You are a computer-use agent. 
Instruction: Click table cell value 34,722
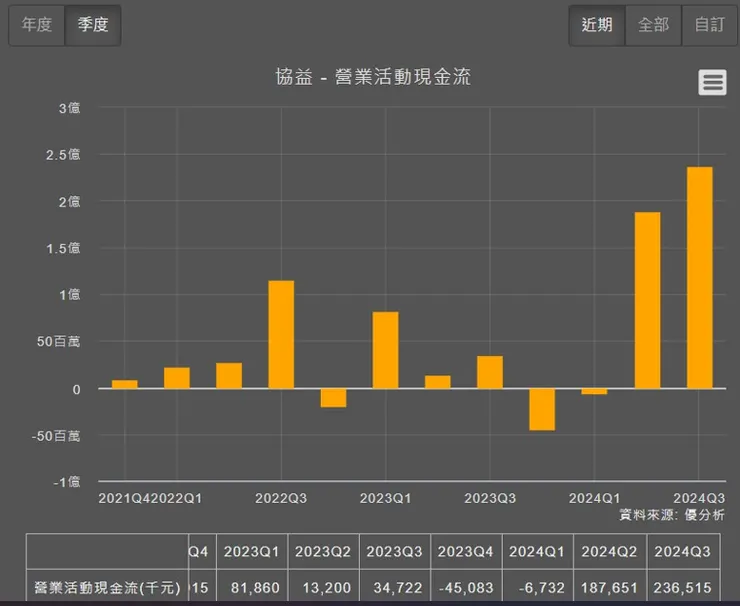pyautogui.click(x=398, y=588)
